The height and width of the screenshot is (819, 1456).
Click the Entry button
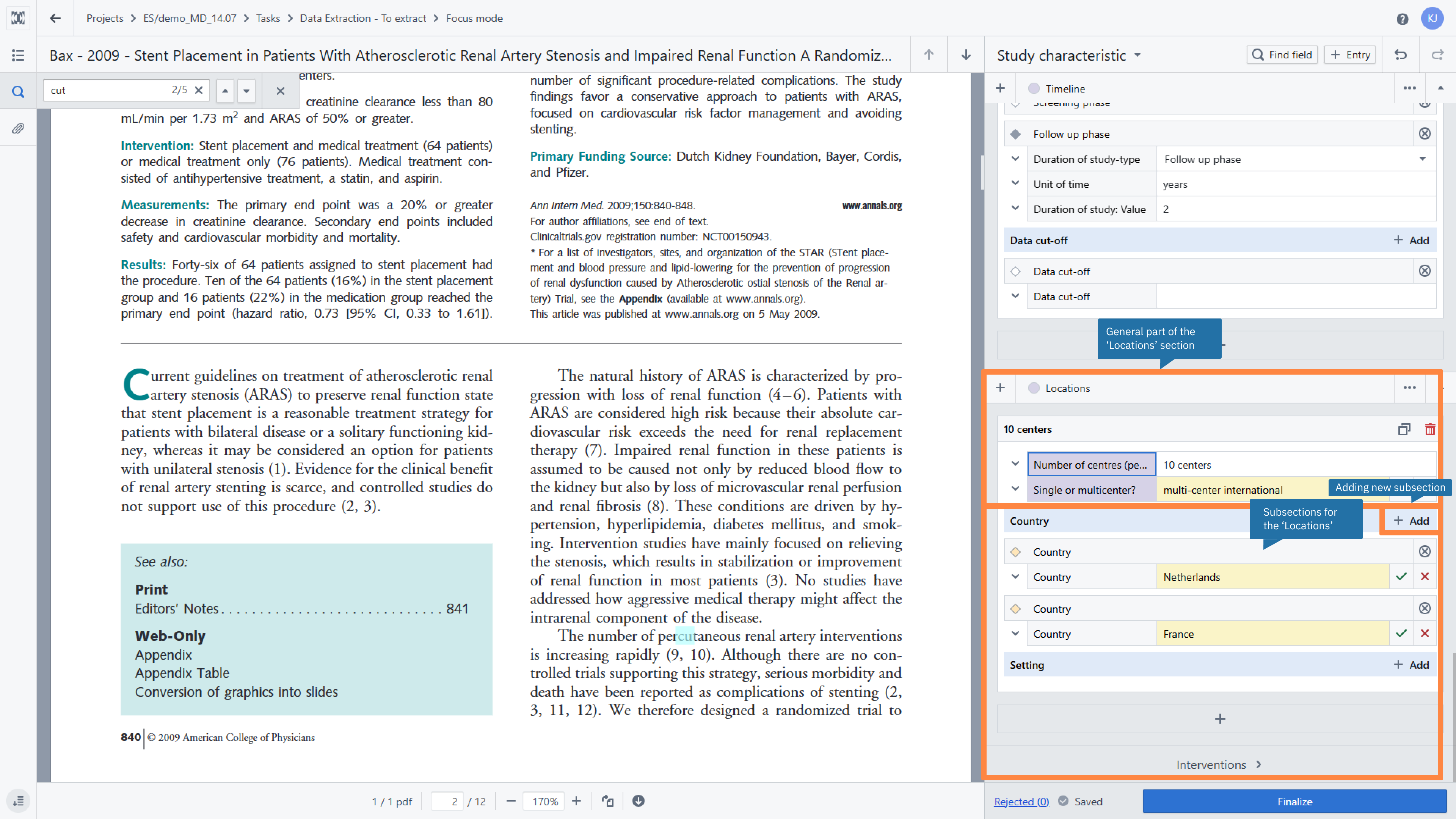tap(1350, 55)
